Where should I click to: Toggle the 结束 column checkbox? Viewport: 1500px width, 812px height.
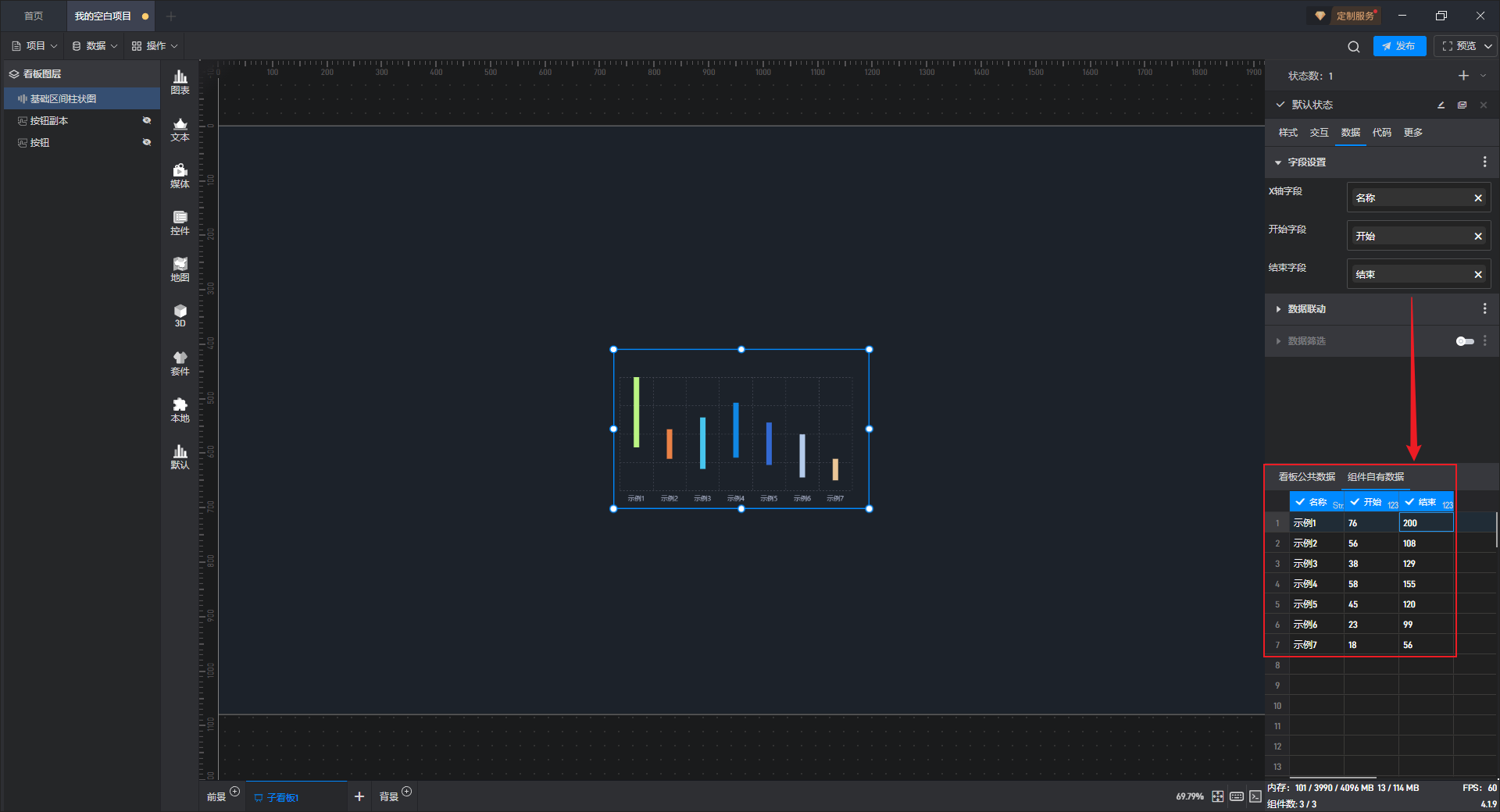pyautogui.click(x=1409, y=502)
